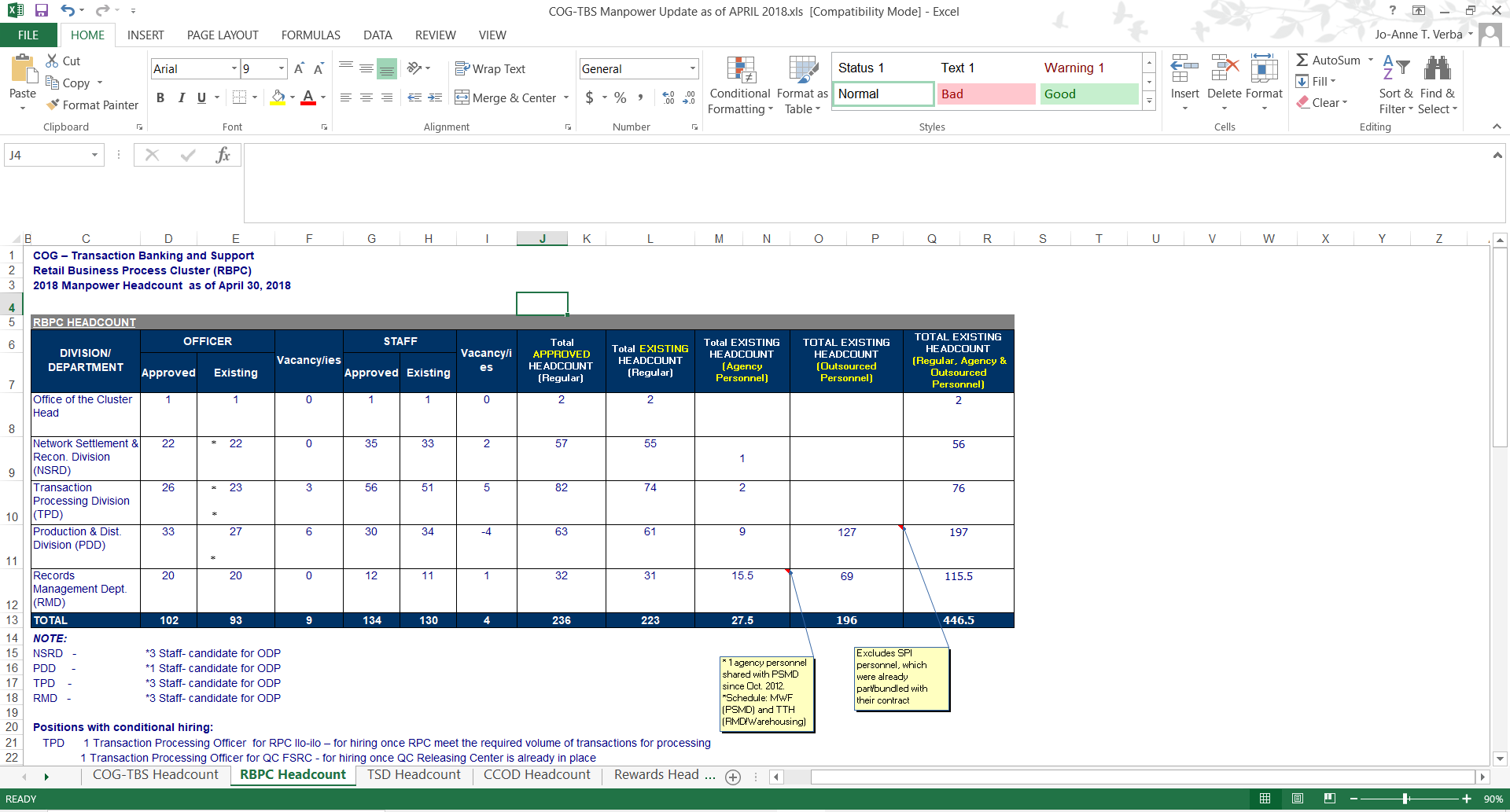Viewport: 1510px width, 812px height.
Task: Toggle Wrap Text on
Action: [490, 69]
